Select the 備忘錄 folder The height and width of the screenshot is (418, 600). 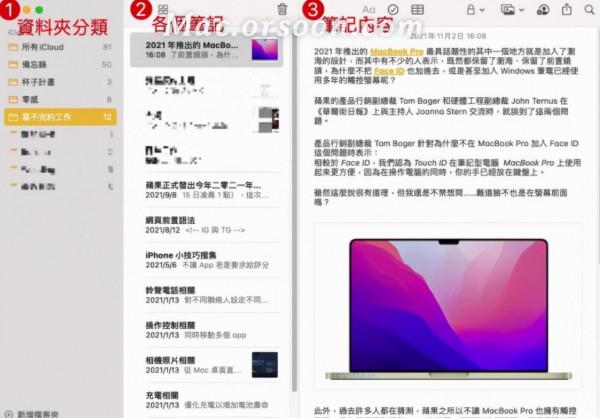point(60,64)
